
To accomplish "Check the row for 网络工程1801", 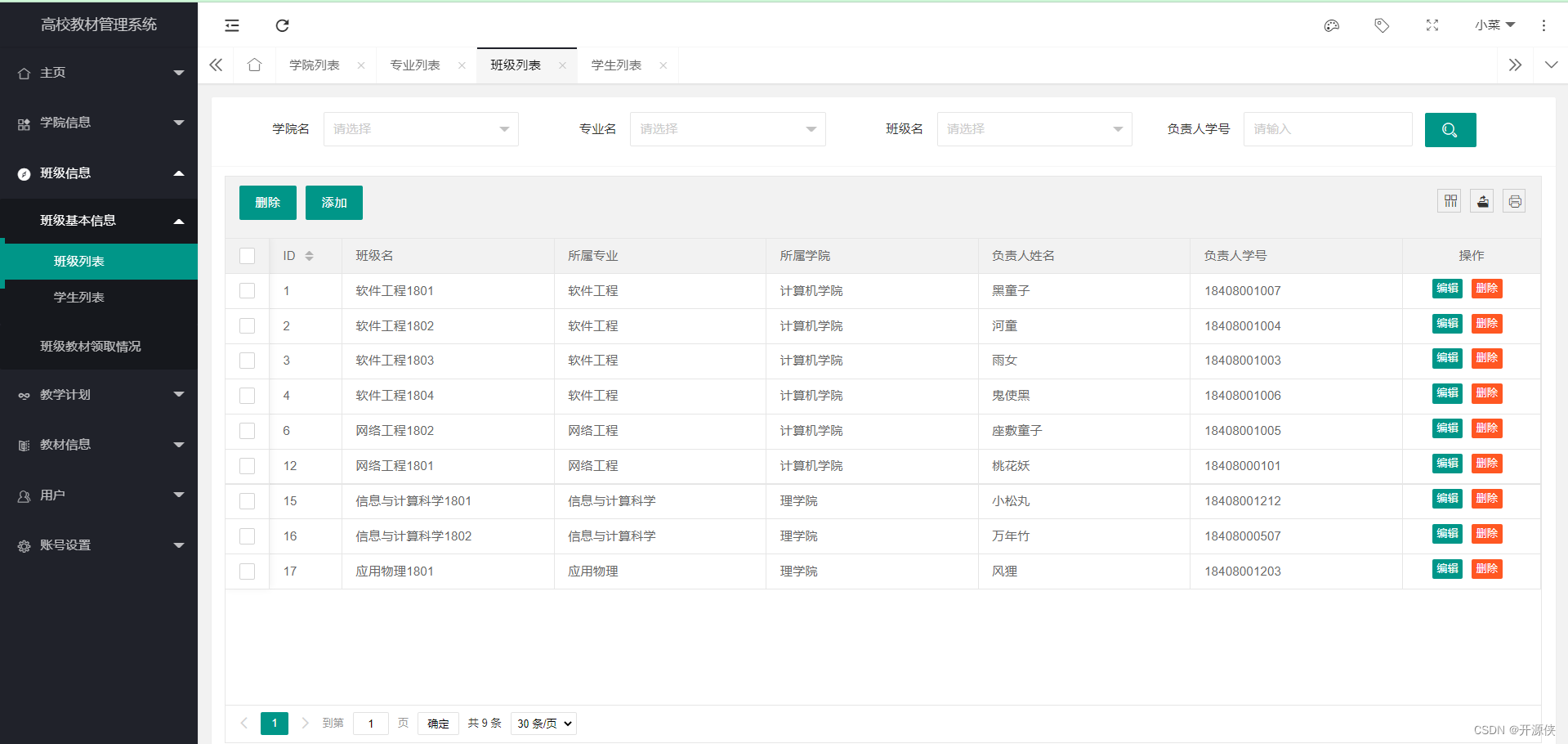I will click(248, 466).
